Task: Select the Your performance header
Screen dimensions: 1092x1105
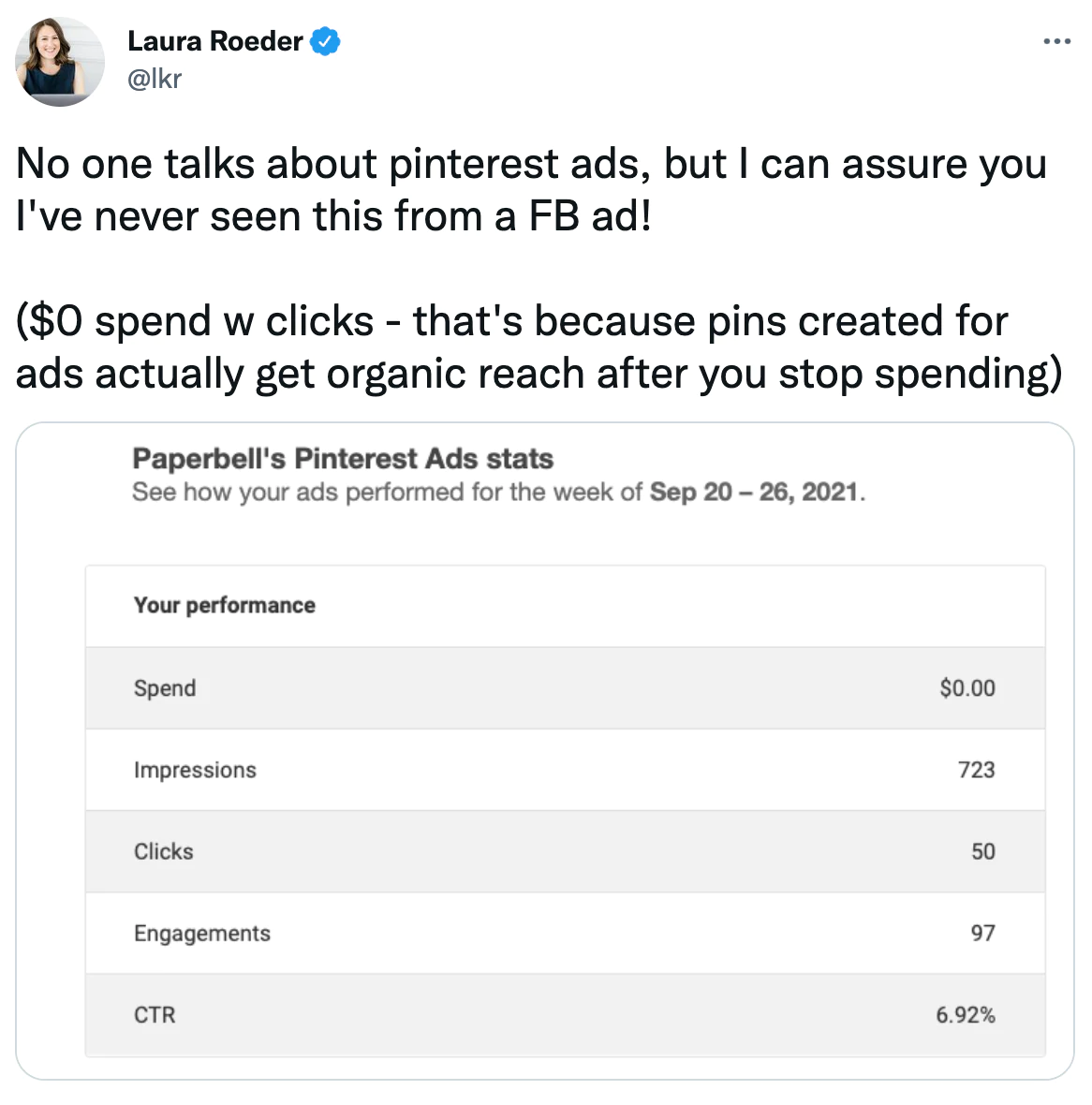Action: coord(225,605)
